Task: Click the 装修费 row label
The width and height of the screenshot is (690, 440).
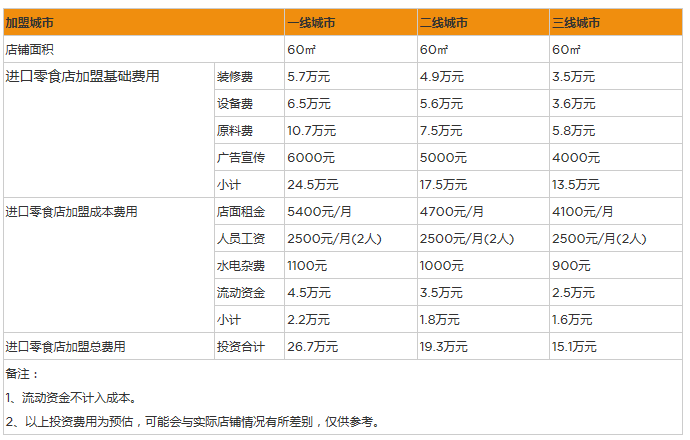Action: [235, 76]
